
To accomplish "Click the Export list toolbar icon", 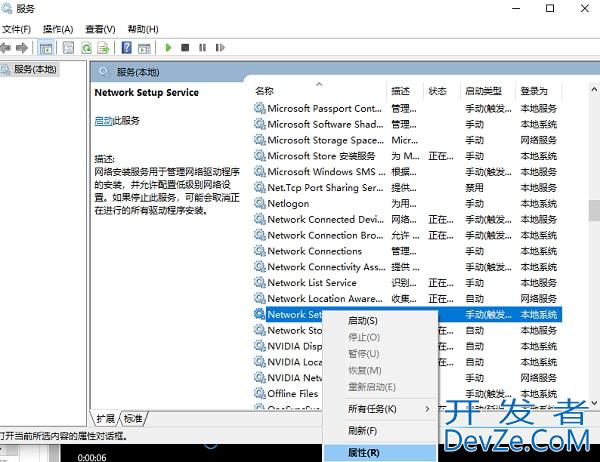I will point(103,48).
